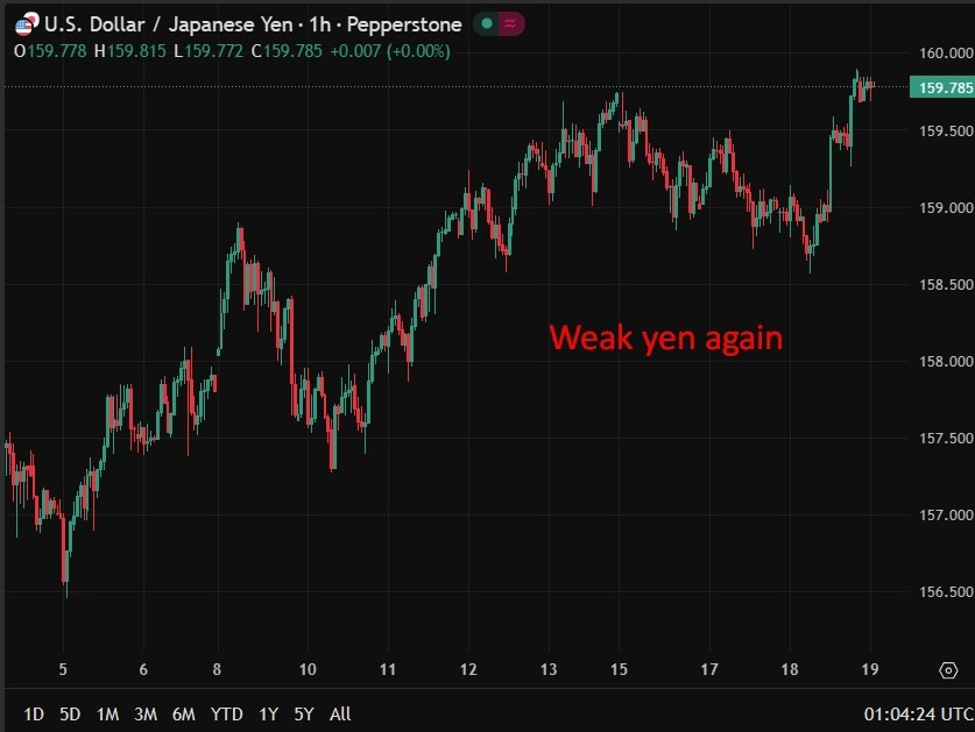Open the 5Y range selector
This screenshot has height=732, width=975.
[305, 715]
